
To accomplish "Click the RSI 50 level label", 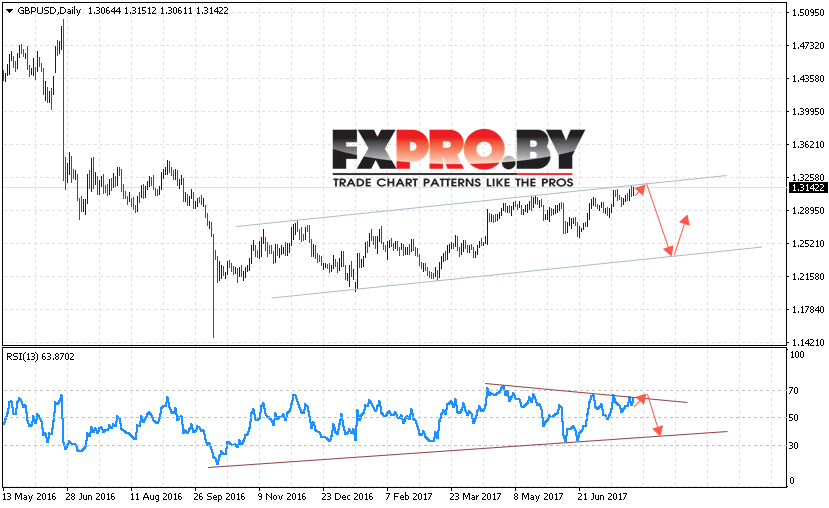I will pyautogui.click(x=794, y=418).
